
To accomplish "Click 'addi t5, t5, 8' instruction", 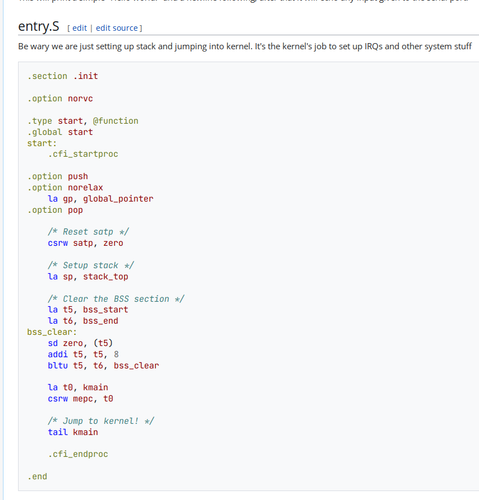I will 83,354.
